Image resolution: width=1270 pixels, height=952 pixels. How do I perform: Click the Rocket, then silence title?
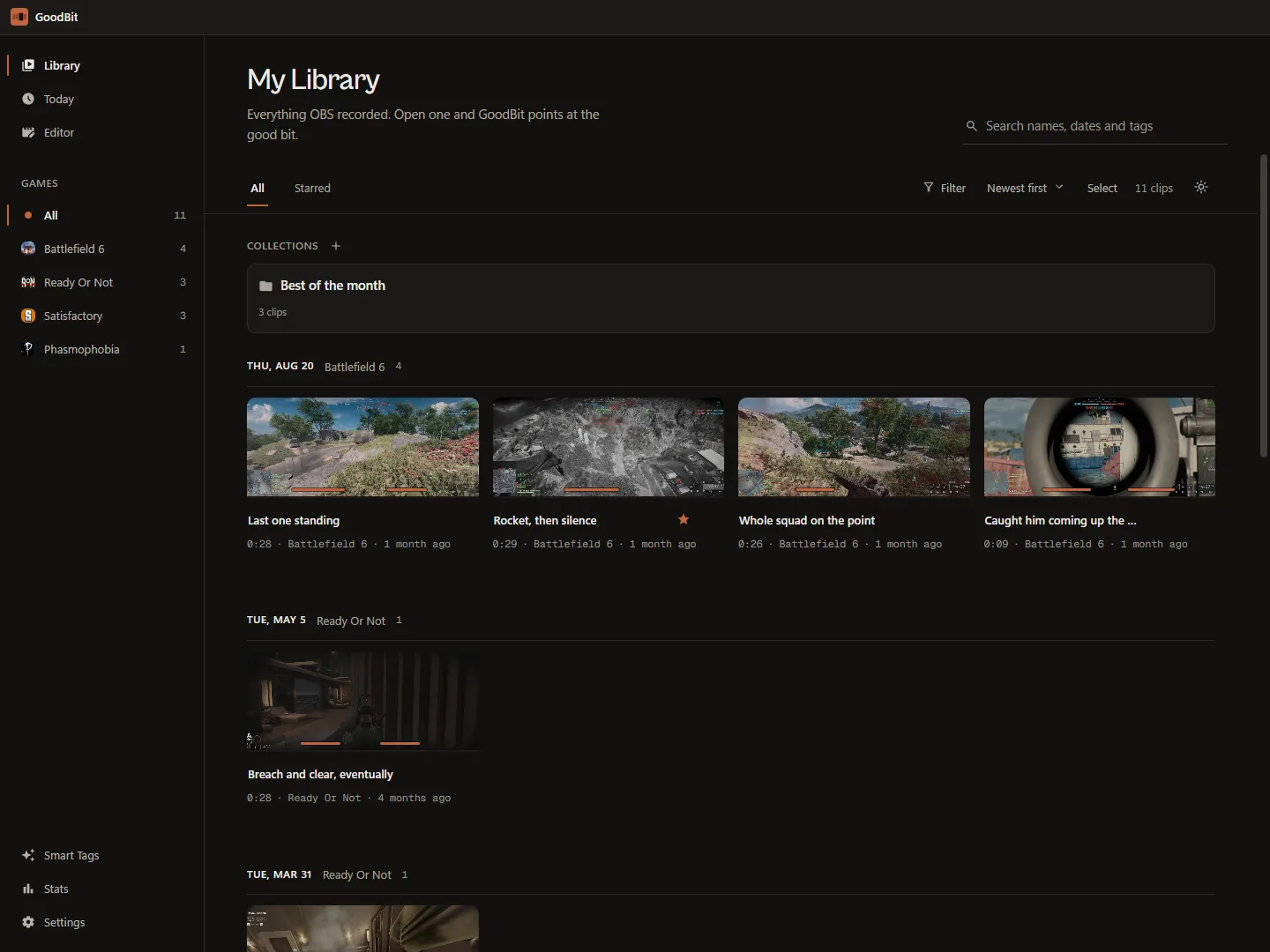[545, 520]
